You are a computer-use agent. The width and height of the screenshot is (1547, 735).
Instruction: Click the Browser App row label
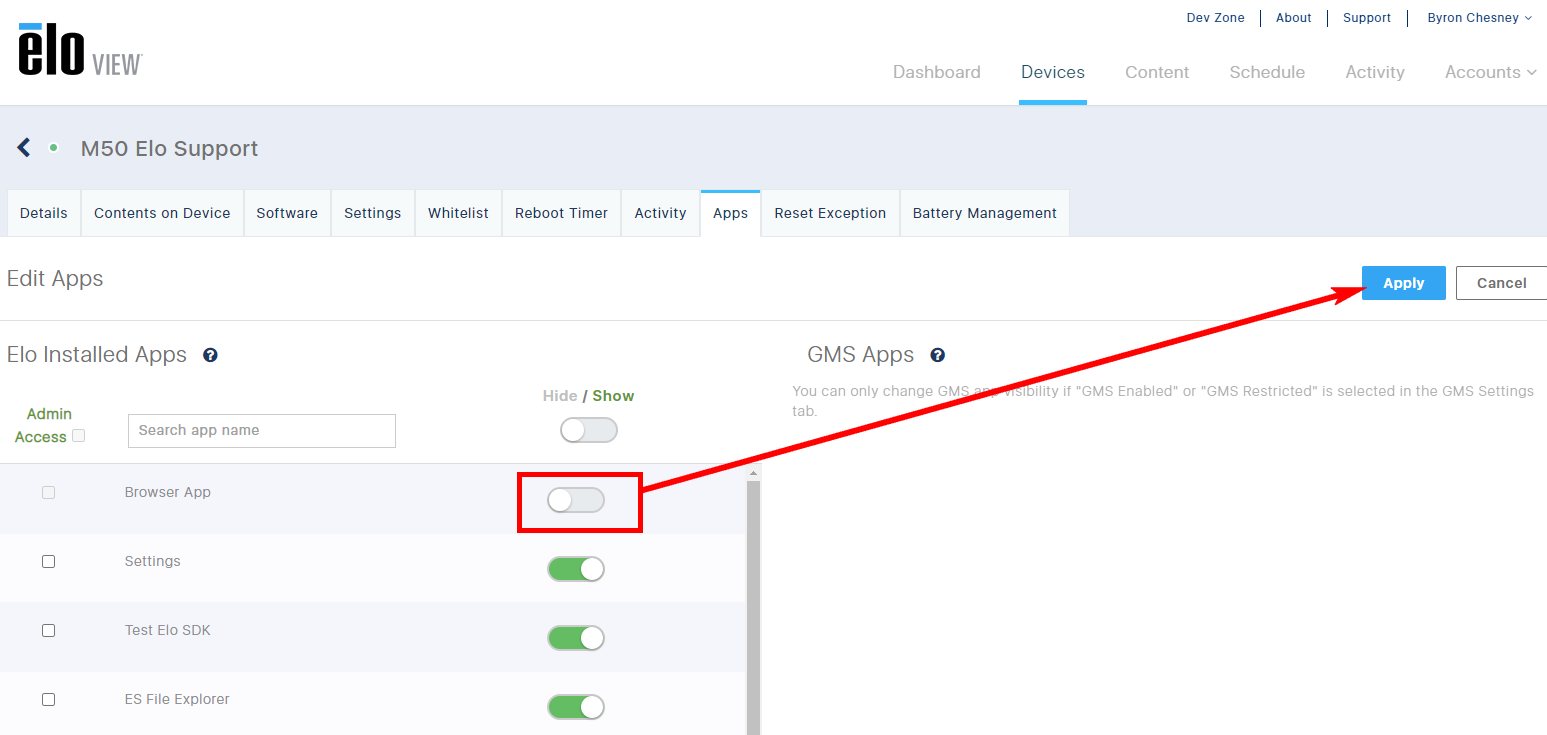click(168, 492)
